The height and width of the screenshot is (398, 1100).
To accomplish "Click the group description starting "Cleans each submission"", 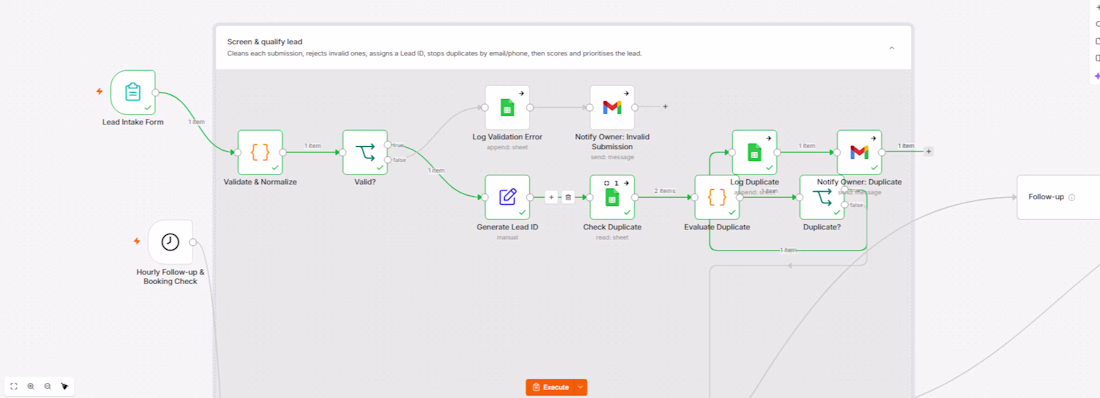I will 434,53.
